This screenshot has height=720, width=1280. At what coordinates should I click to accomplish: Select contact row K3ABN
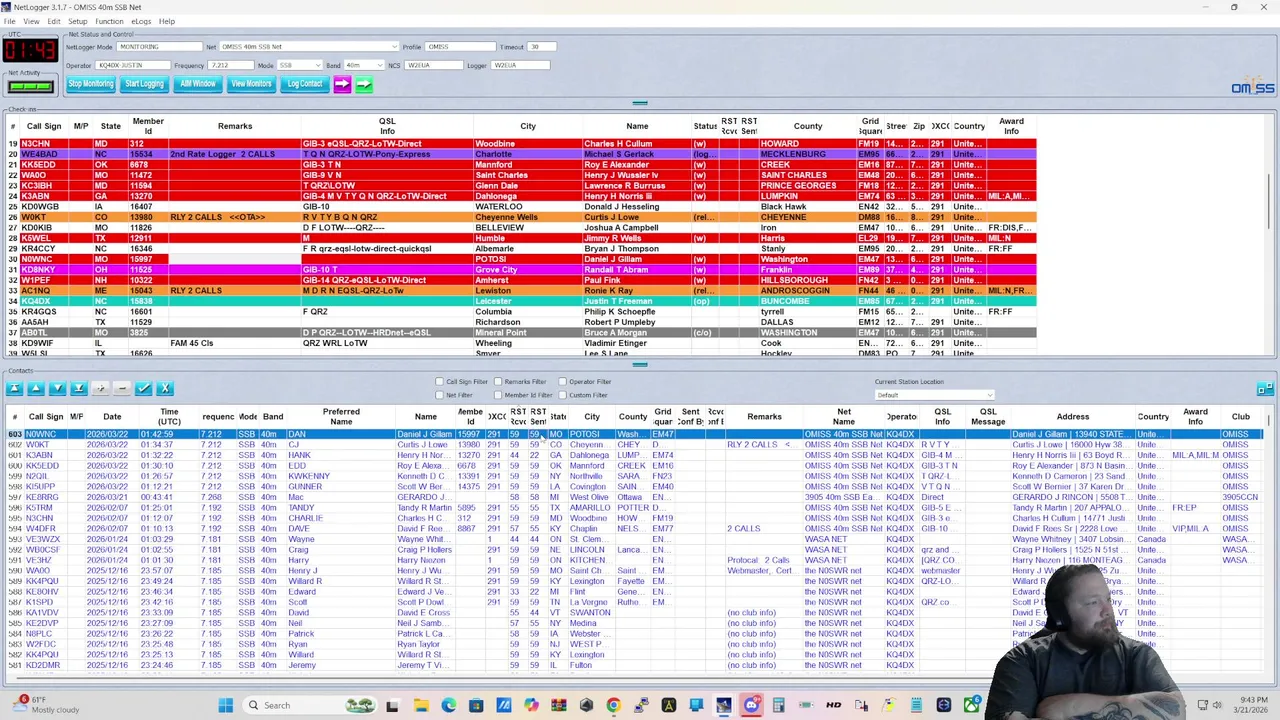click(635, 455)
